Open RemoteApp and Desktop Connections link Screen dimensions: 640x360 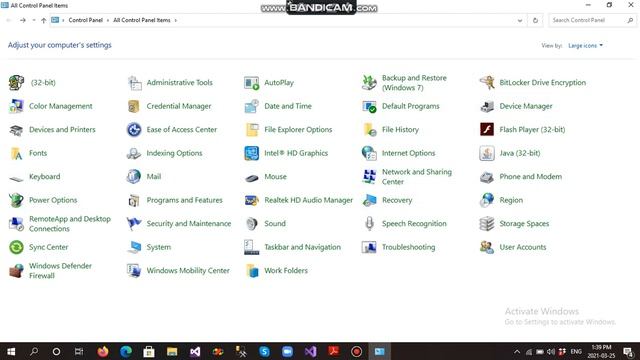click(70, 224)
